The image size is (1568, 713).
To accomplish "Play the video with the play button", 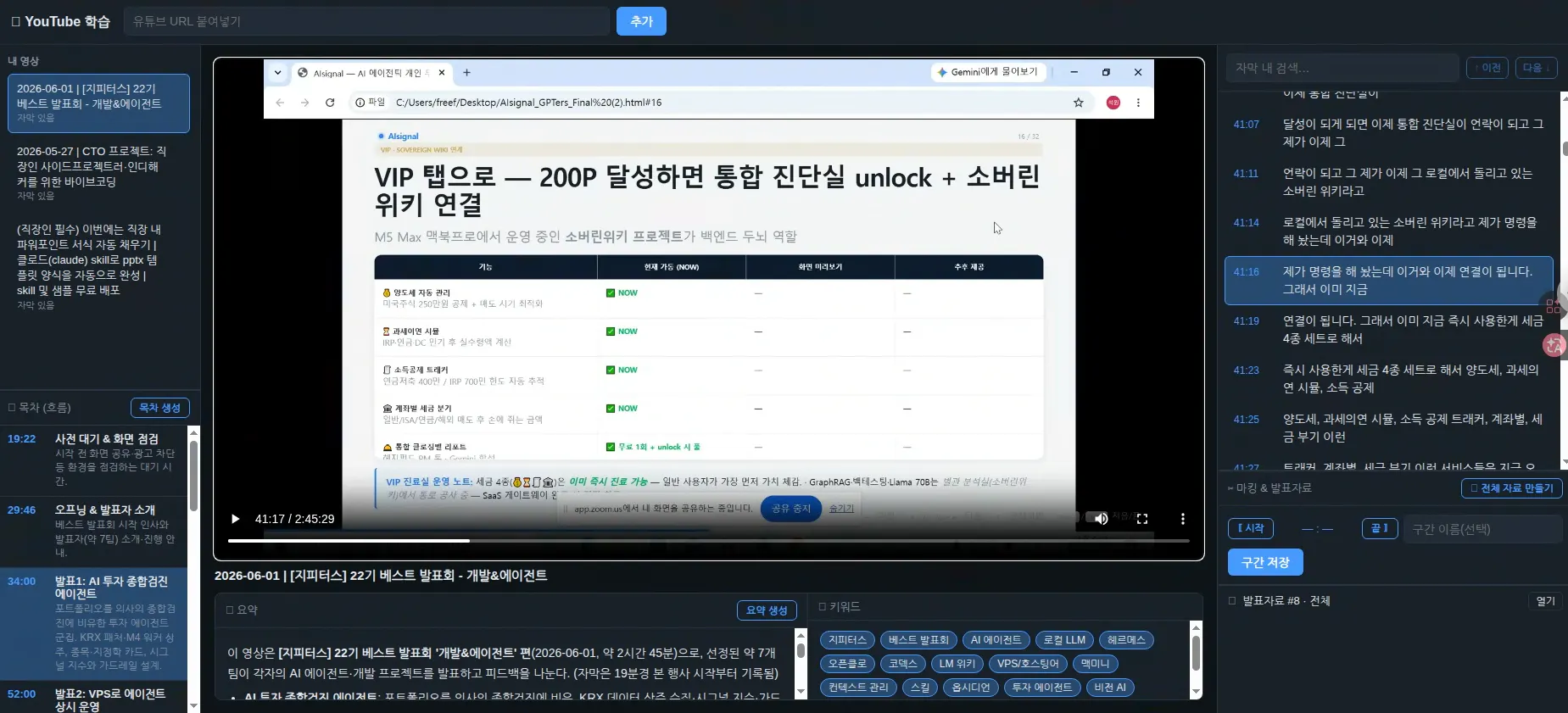I will pos(236,519).
